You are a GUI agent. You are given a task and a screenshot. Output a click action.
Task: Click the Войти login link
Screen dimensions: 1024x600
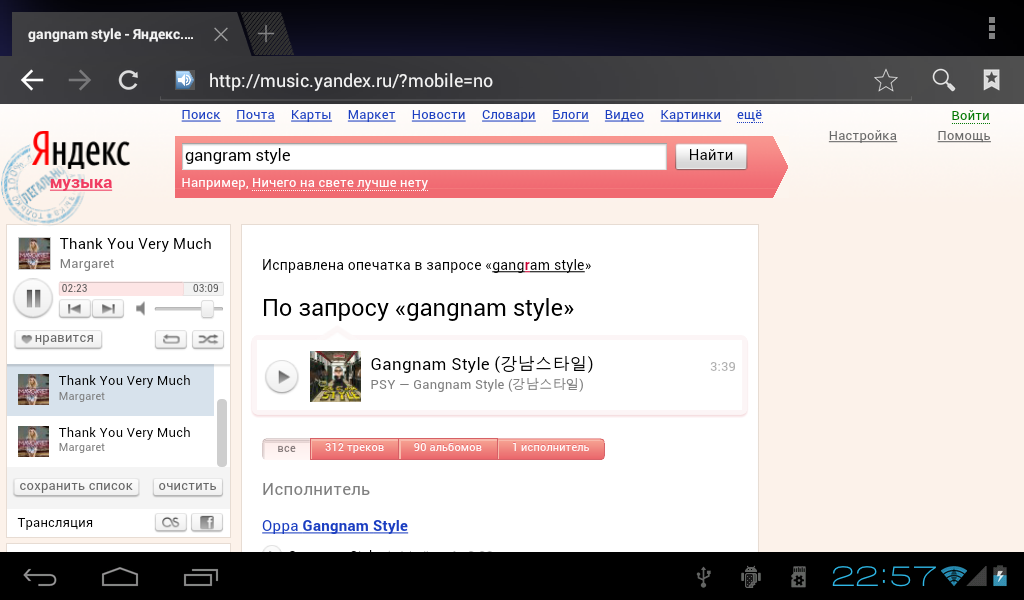(x=970, y=116)
